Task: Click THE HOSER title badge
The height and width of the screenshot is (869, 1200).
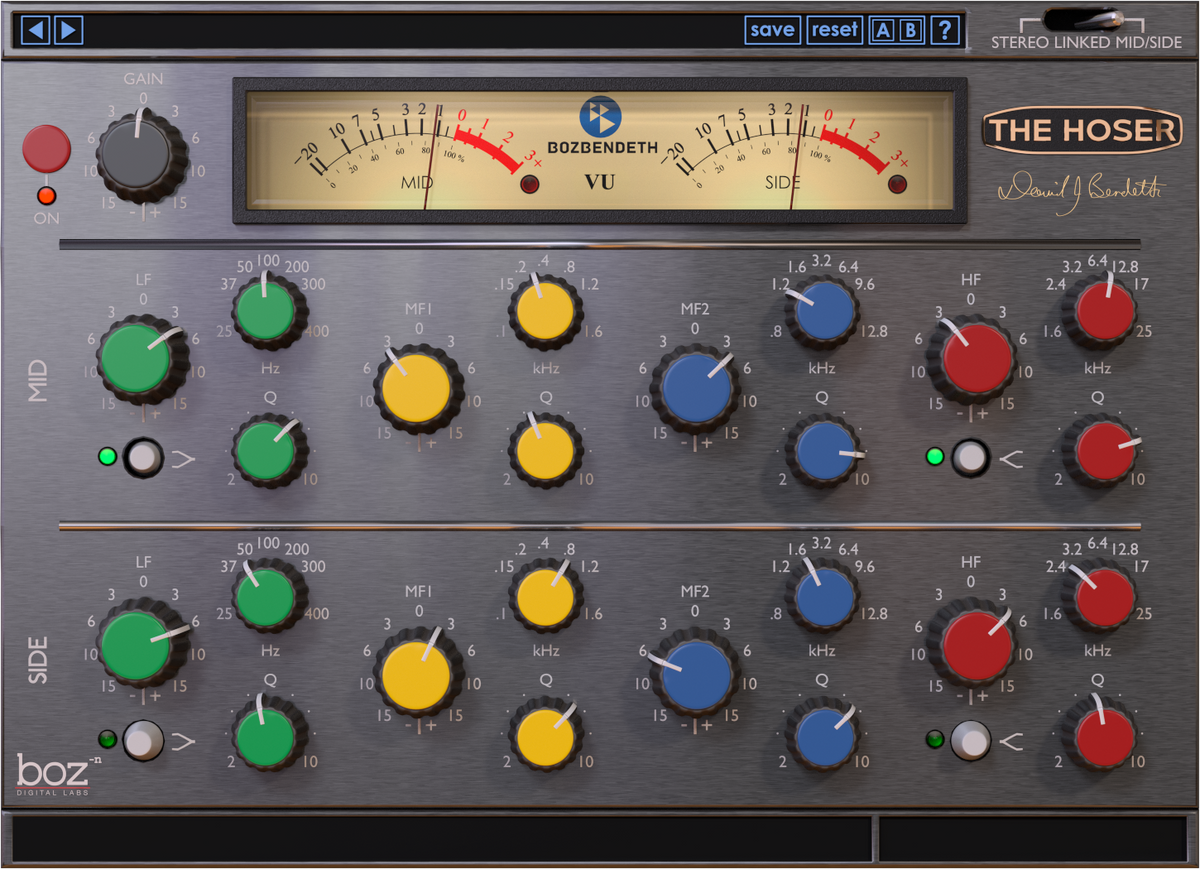Action: (1080, 130)
